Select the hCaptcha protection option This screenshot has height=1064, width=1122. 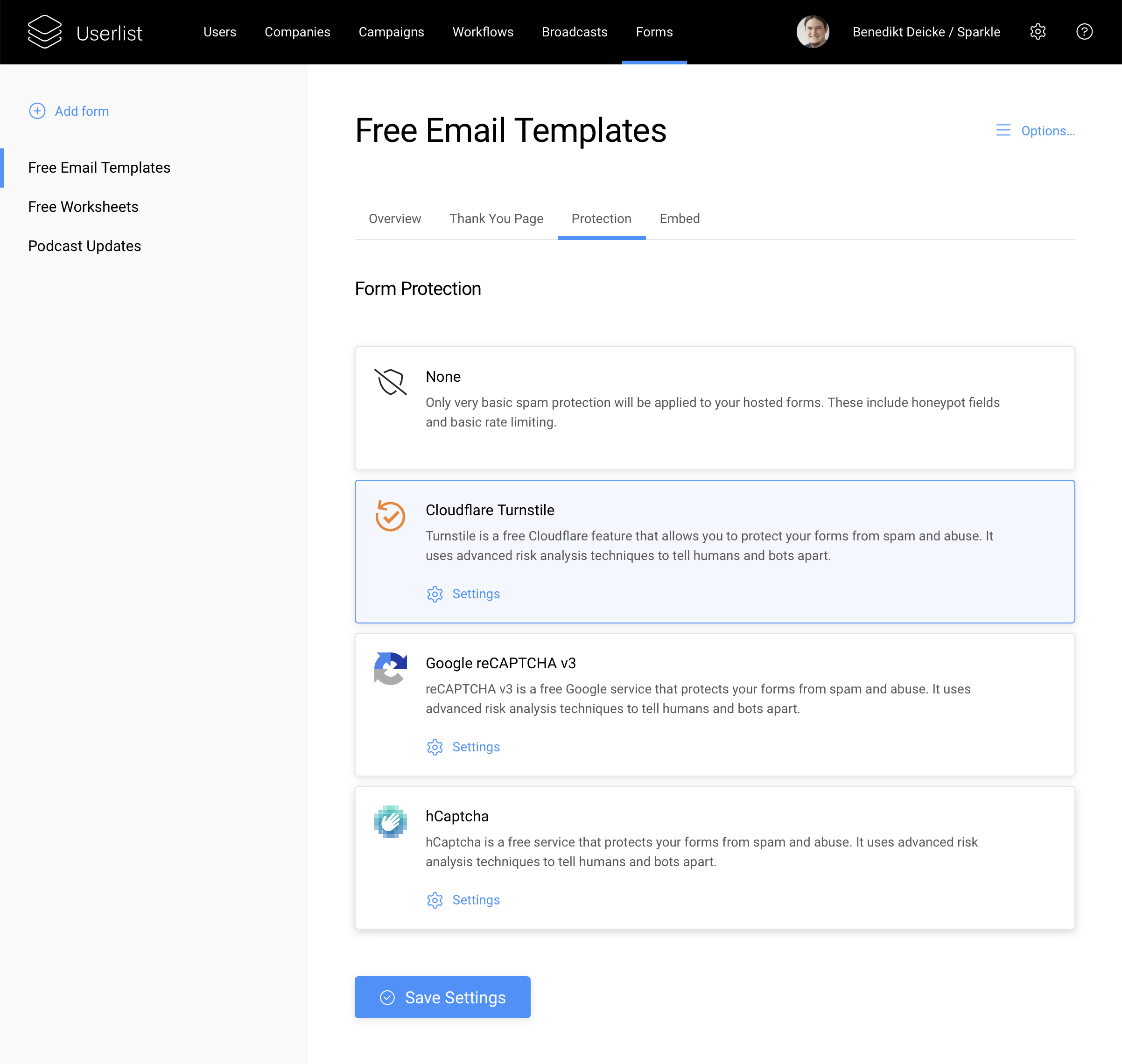(715, 857)
